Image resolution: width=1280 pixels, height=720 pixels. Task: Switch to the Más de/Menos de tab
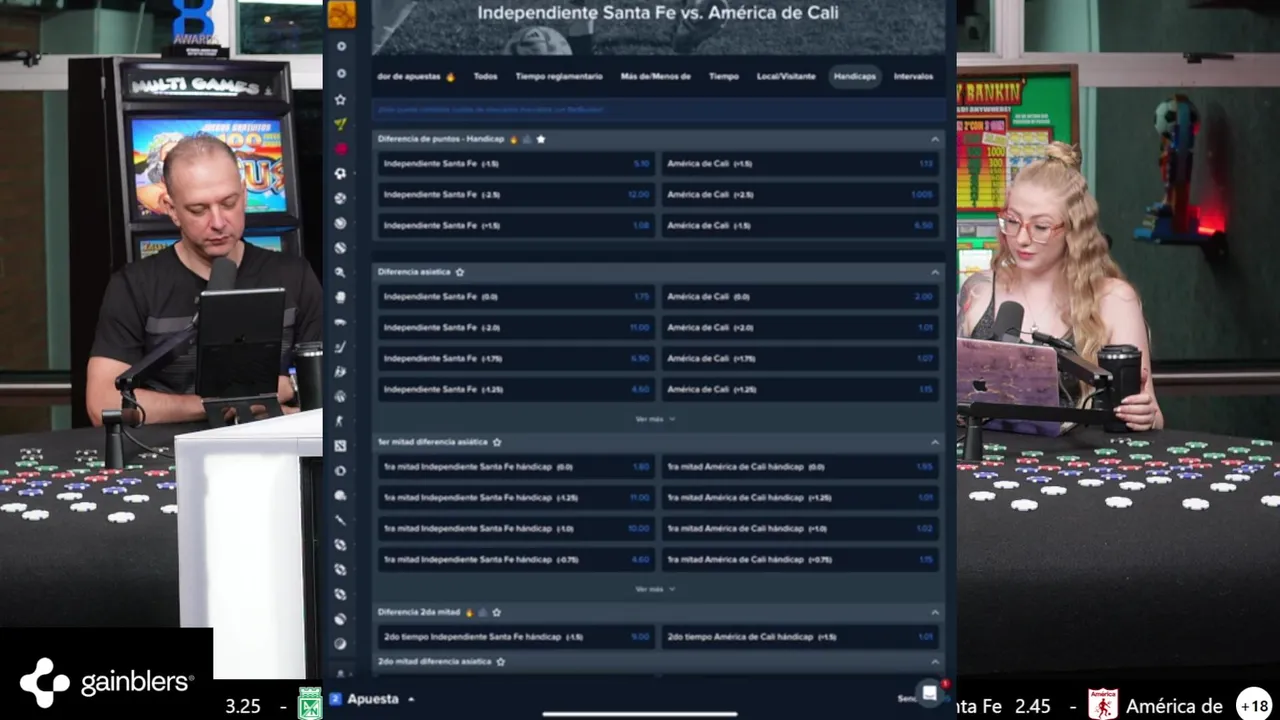[655, 76]
